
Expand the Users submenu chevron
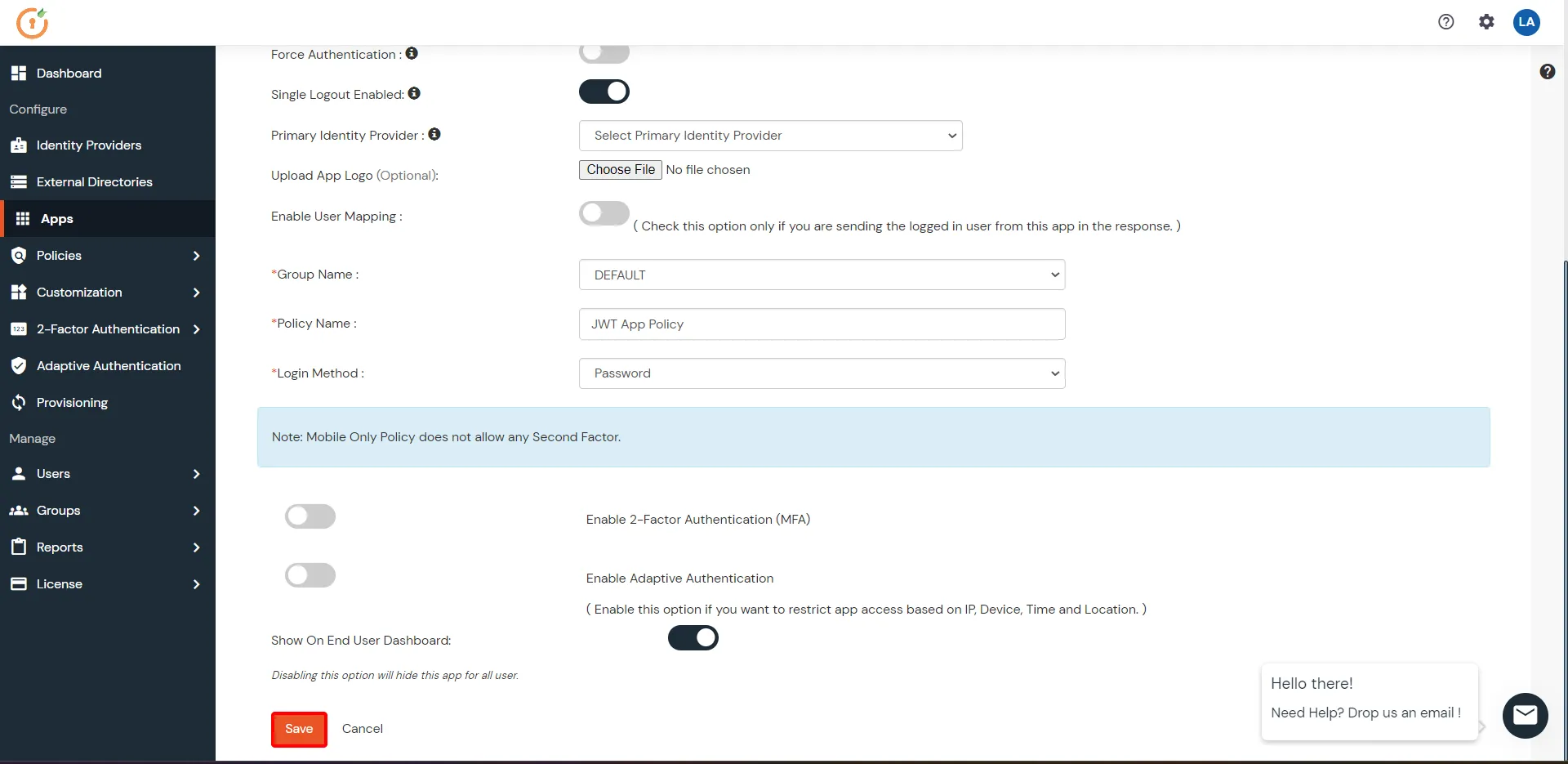pos(196,474)
